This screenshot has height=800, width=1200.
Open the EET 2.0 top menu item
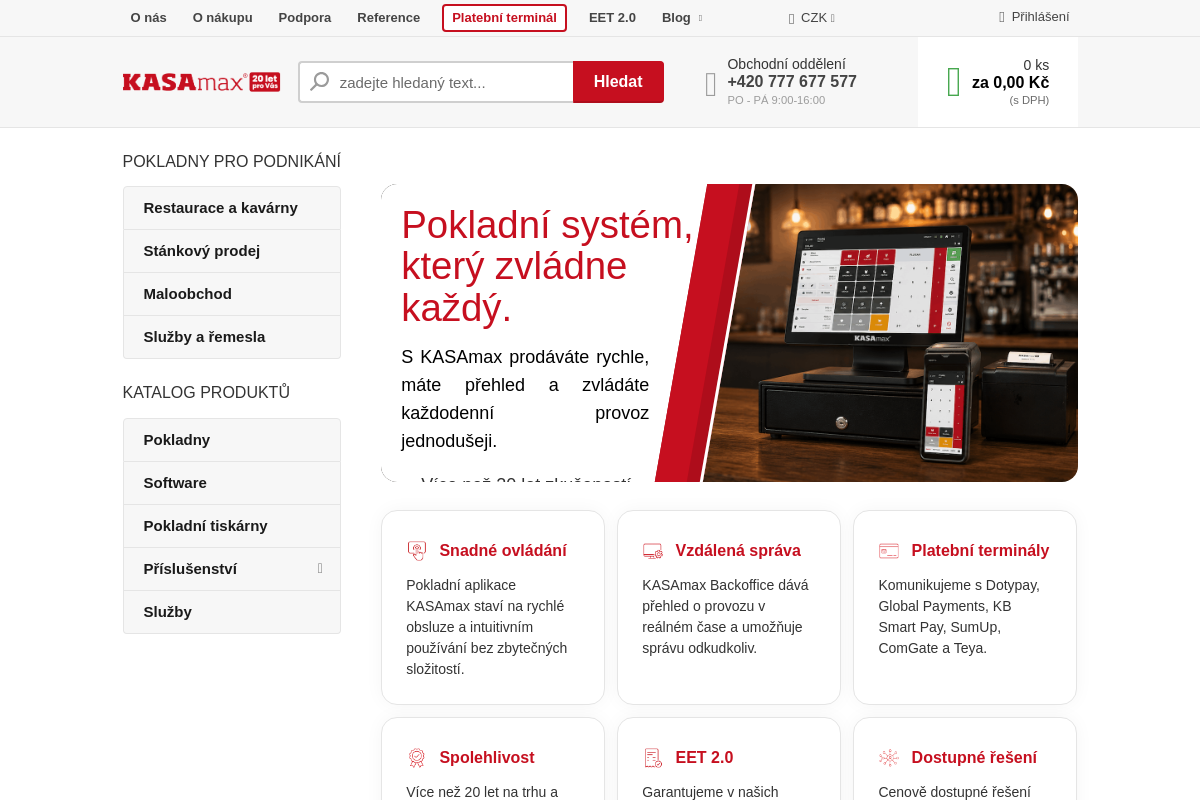[x=612, y=17]
